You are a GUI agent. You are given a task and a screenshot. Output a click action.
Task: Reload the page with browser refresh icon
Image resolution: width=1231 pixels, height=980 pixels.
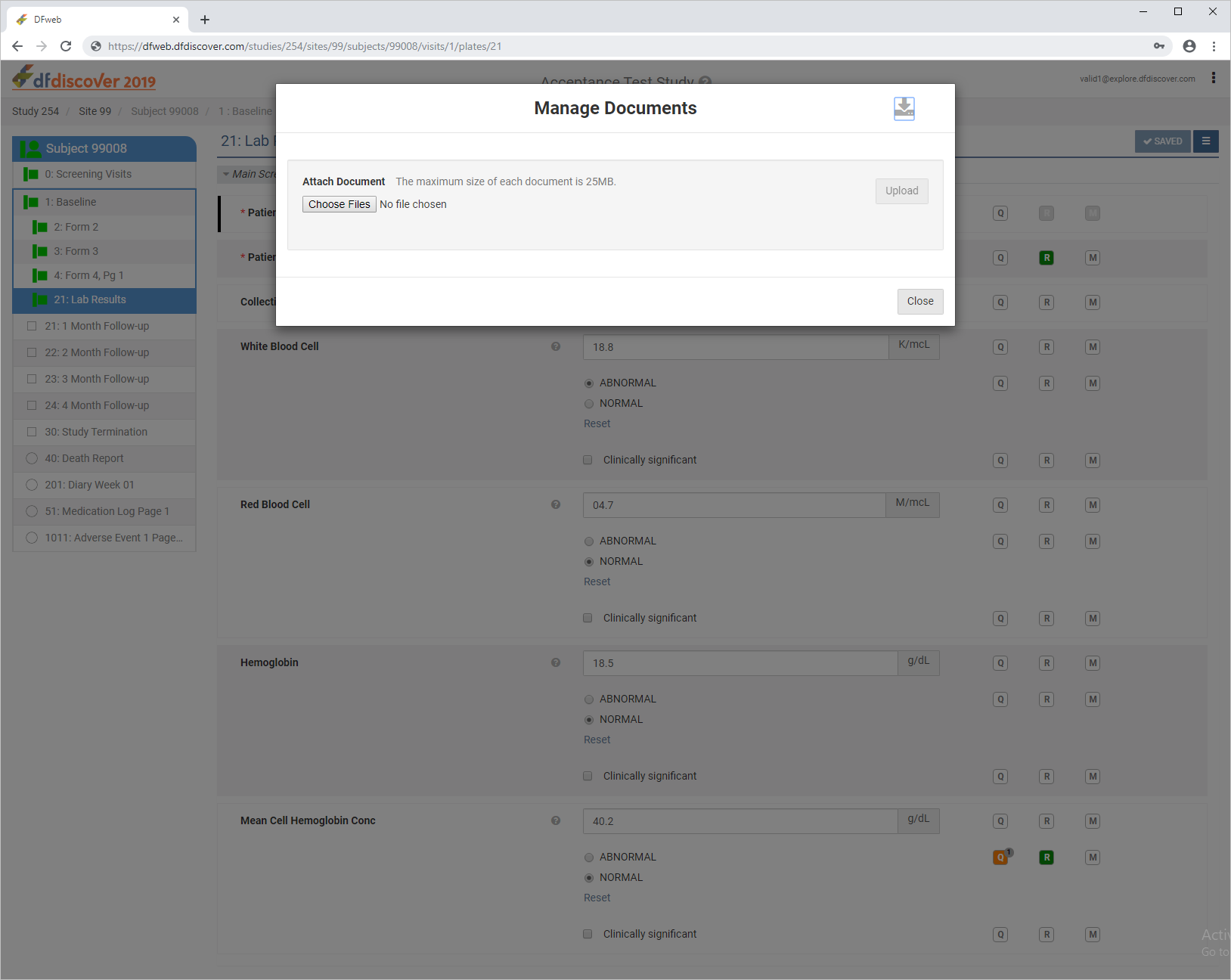coord(66,46)
